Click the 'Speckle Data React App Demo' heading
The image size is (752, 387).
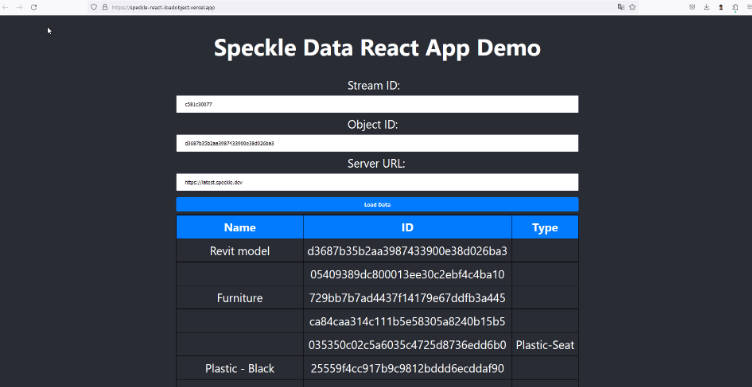(x=377, y=48)
